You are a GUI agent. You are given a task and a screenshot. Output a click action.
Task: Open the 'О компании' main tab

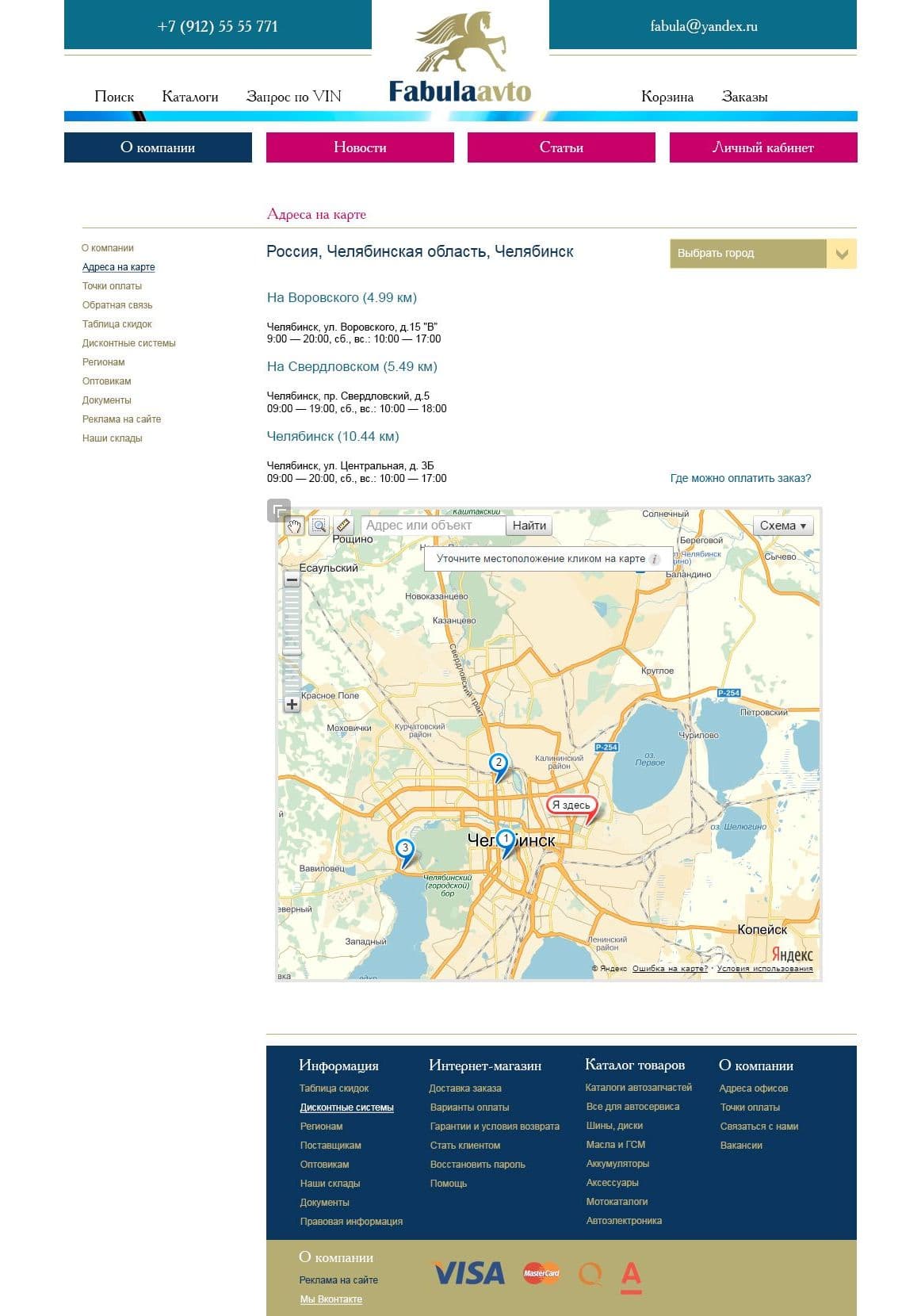tap(158, 147)
